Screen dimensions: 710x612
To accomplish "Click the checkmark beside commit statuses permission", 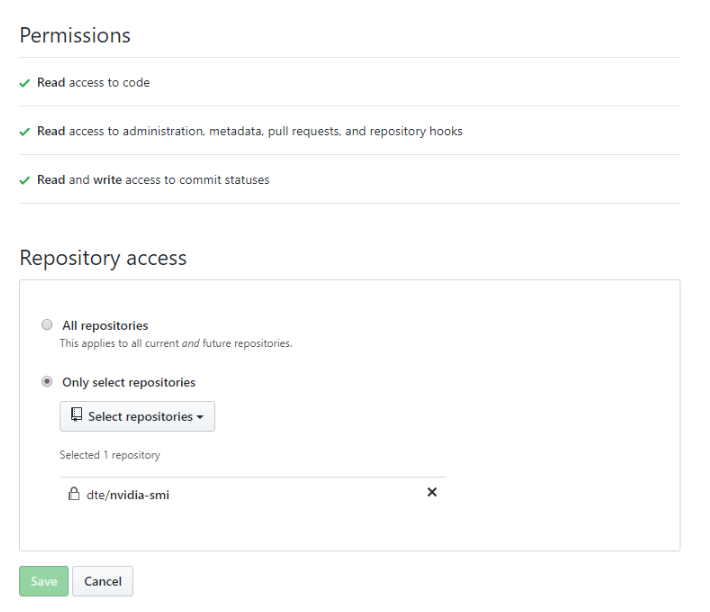I will click(24, 181).
